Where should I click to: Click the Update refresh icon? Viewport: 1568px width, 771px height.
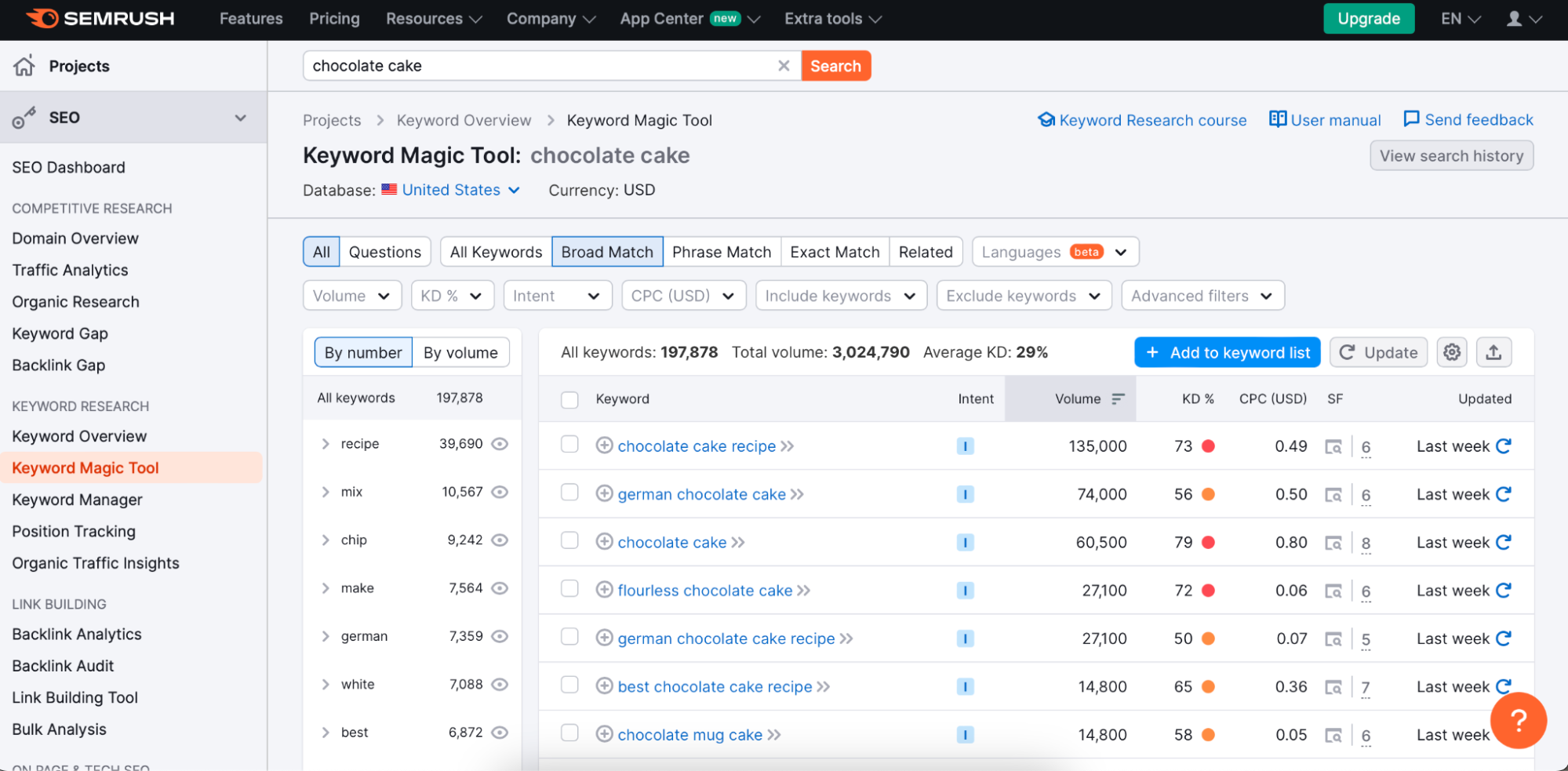[1347, 352]
